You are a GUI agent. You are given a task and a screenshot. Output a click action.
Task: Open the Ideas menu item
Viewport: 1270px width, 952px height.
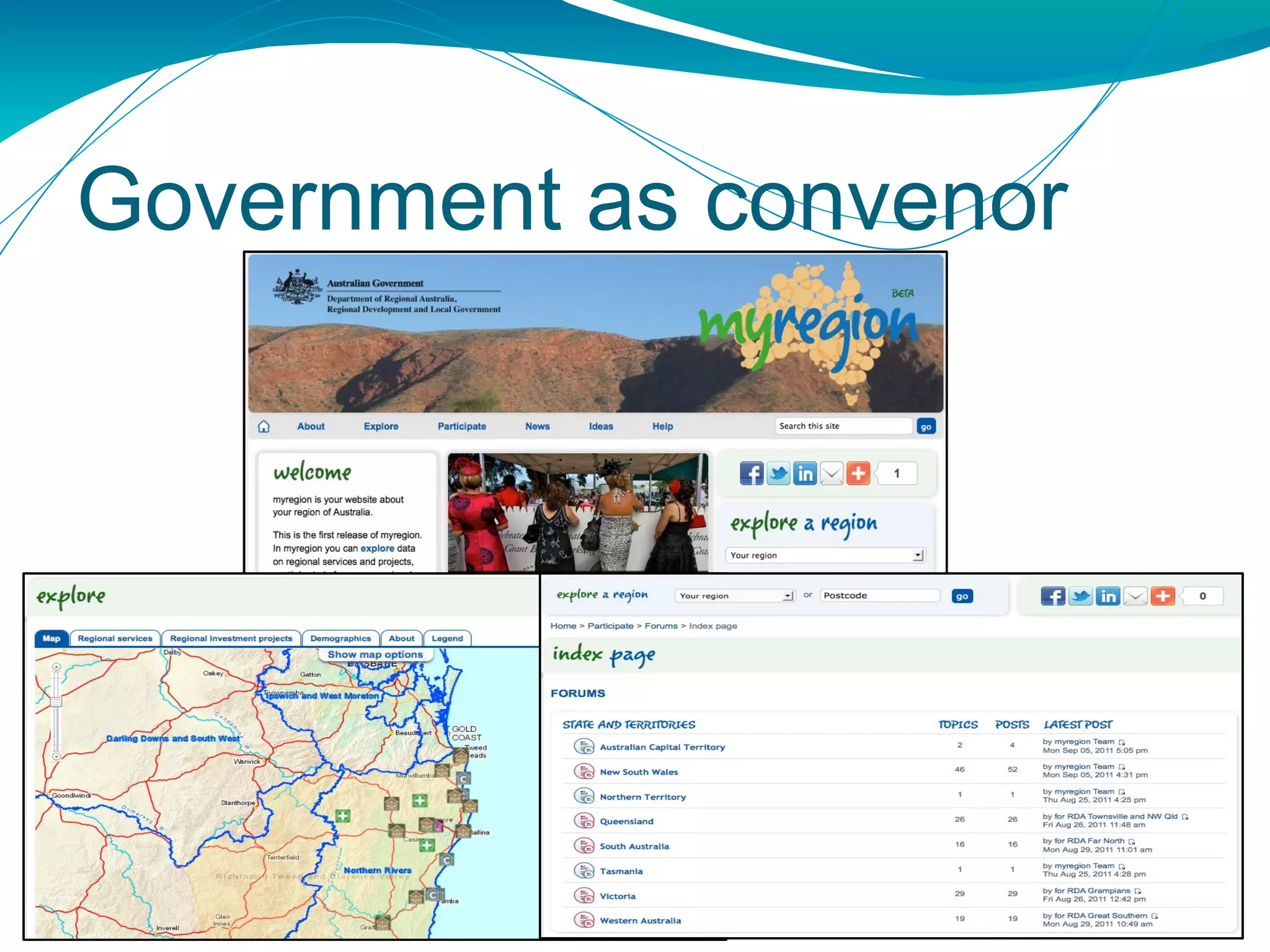[x=601, y=426]
